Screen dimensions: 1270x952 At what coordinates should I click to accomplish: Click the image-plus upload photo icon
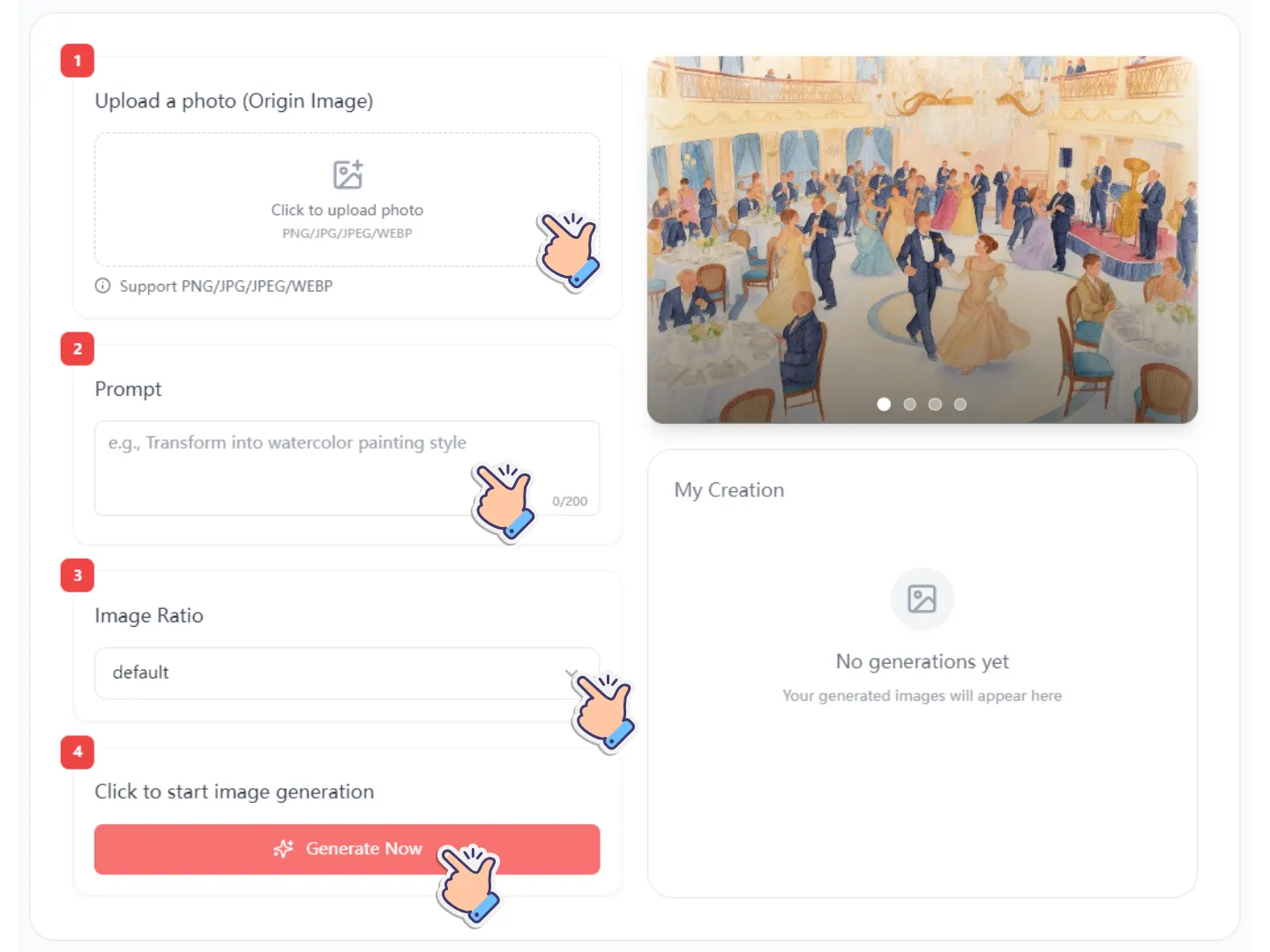coord(347,175)
